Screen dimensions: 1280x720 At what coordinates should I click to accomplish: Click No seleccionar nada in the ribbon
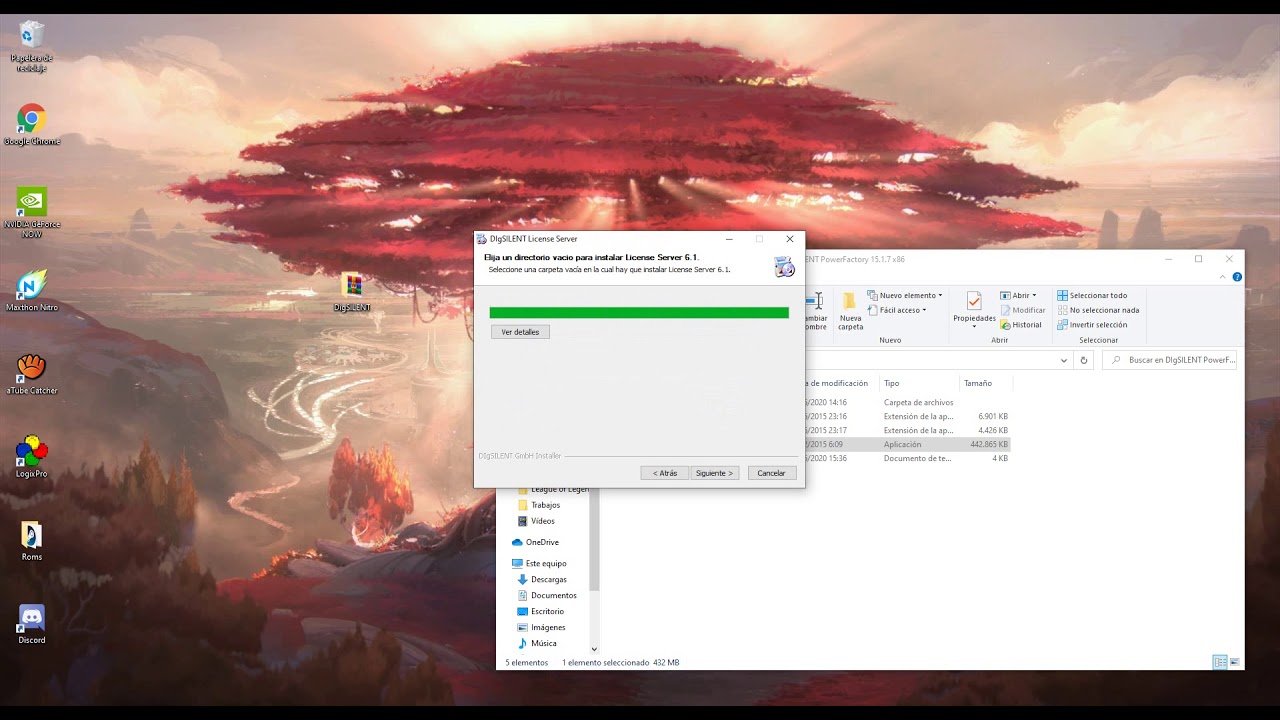tap(1098, 310)
